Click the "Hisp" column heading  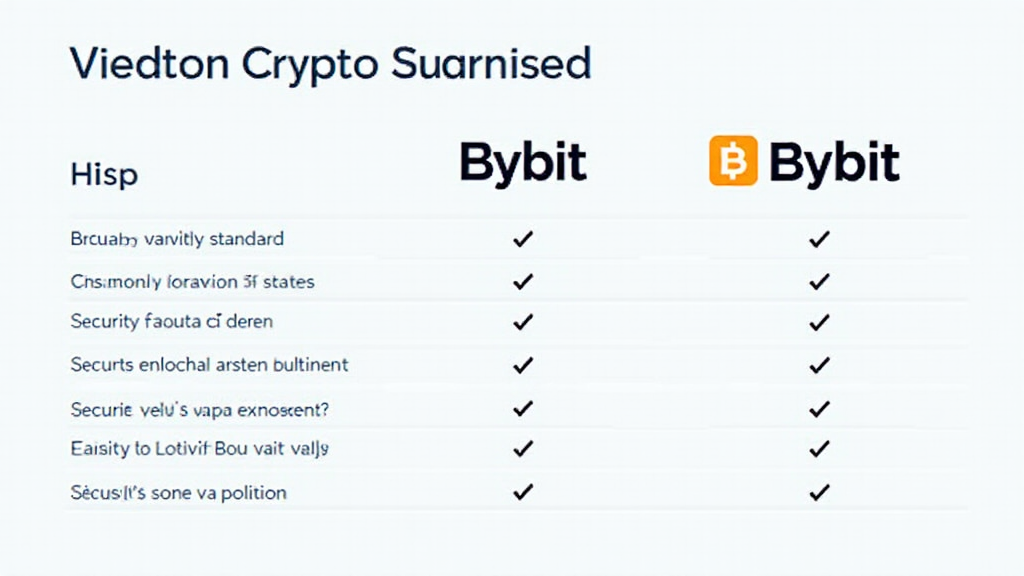pos(104,175)
